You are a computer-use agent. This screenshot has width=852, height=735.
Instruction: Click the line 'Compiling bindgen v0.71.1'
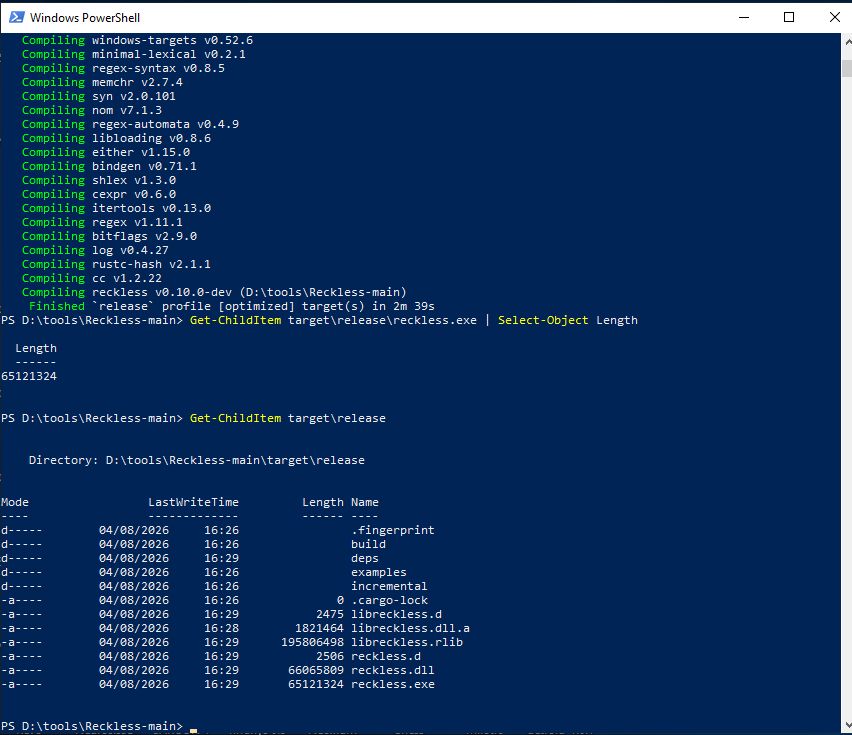[x=109, y=166]
